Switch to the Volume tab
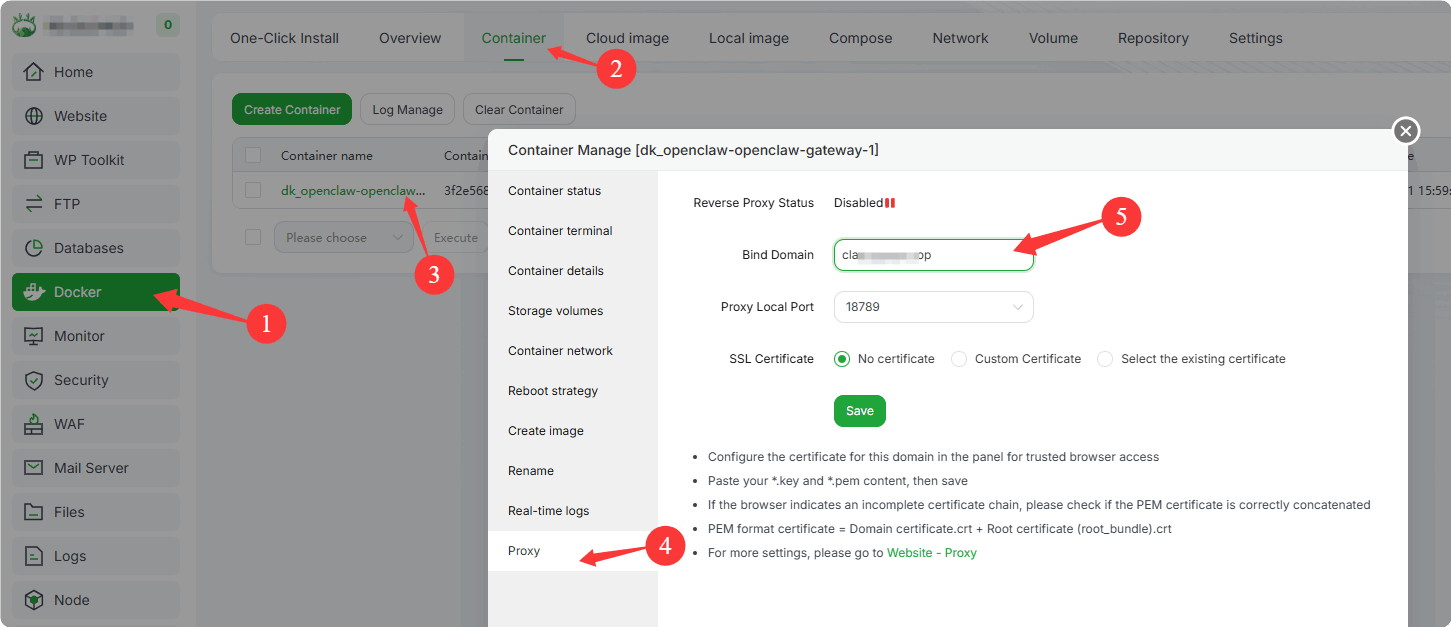Screen dimensions: 1451x627 [1054, 38]
